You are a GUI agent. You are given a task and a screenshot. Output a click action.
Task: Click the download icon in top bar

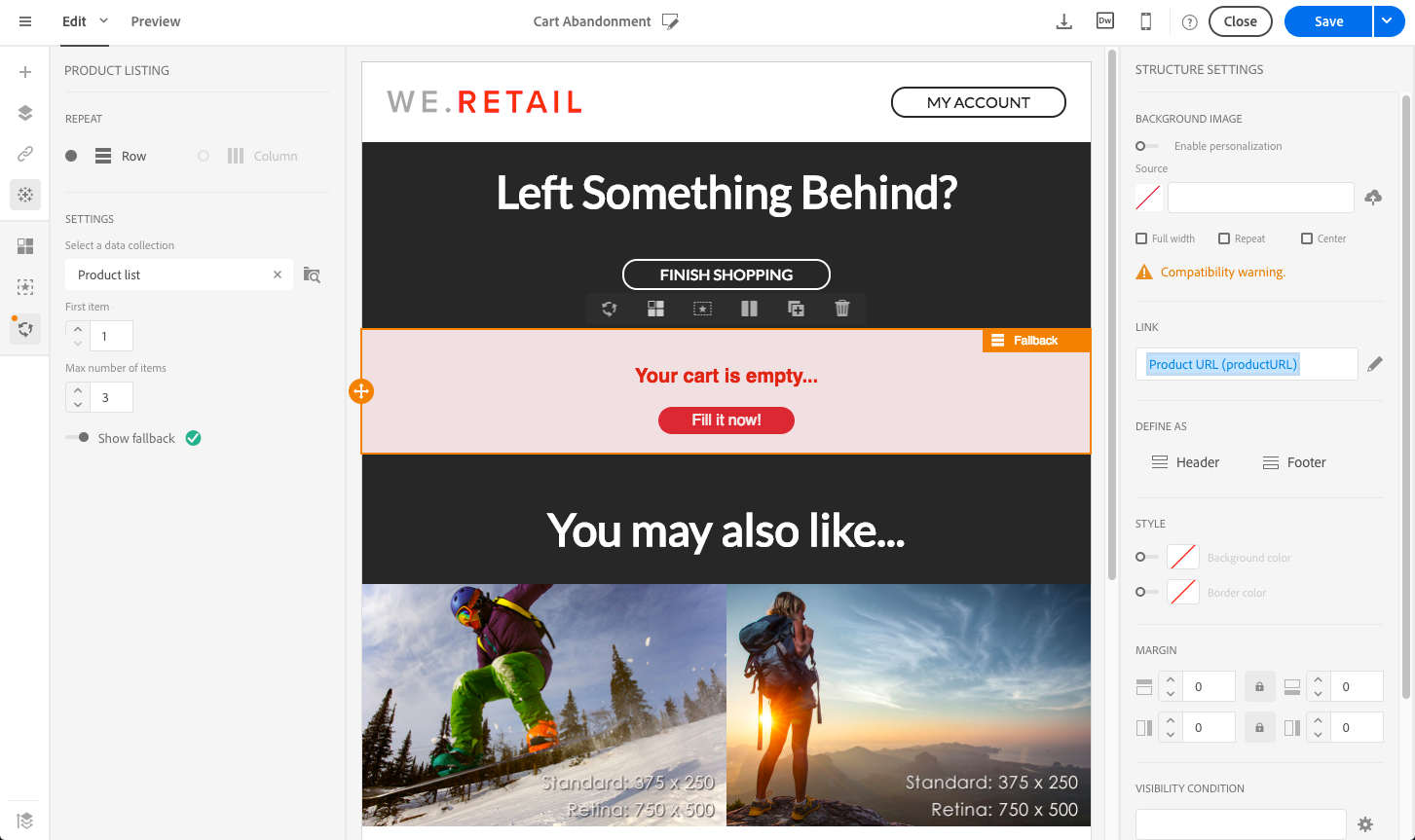[x=1064, y=21]
